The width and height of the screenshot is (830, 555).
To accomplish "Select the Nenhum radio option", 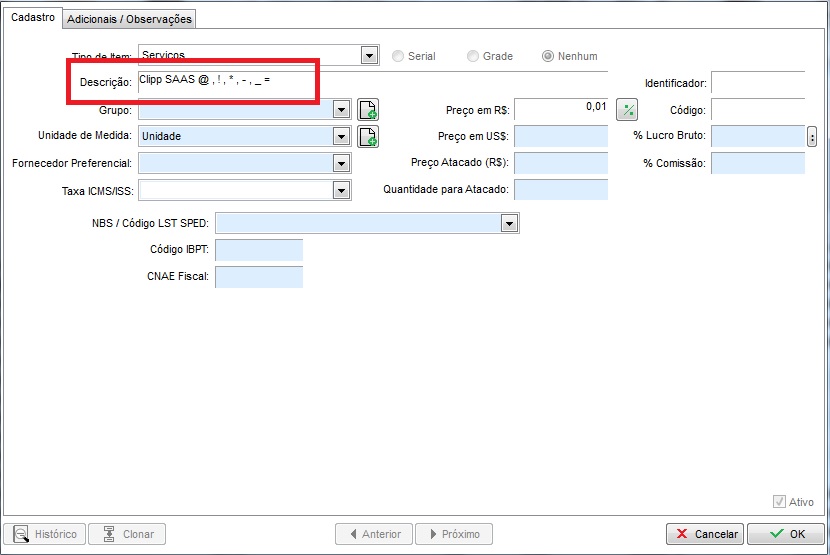I will click(x=547, y=56).
